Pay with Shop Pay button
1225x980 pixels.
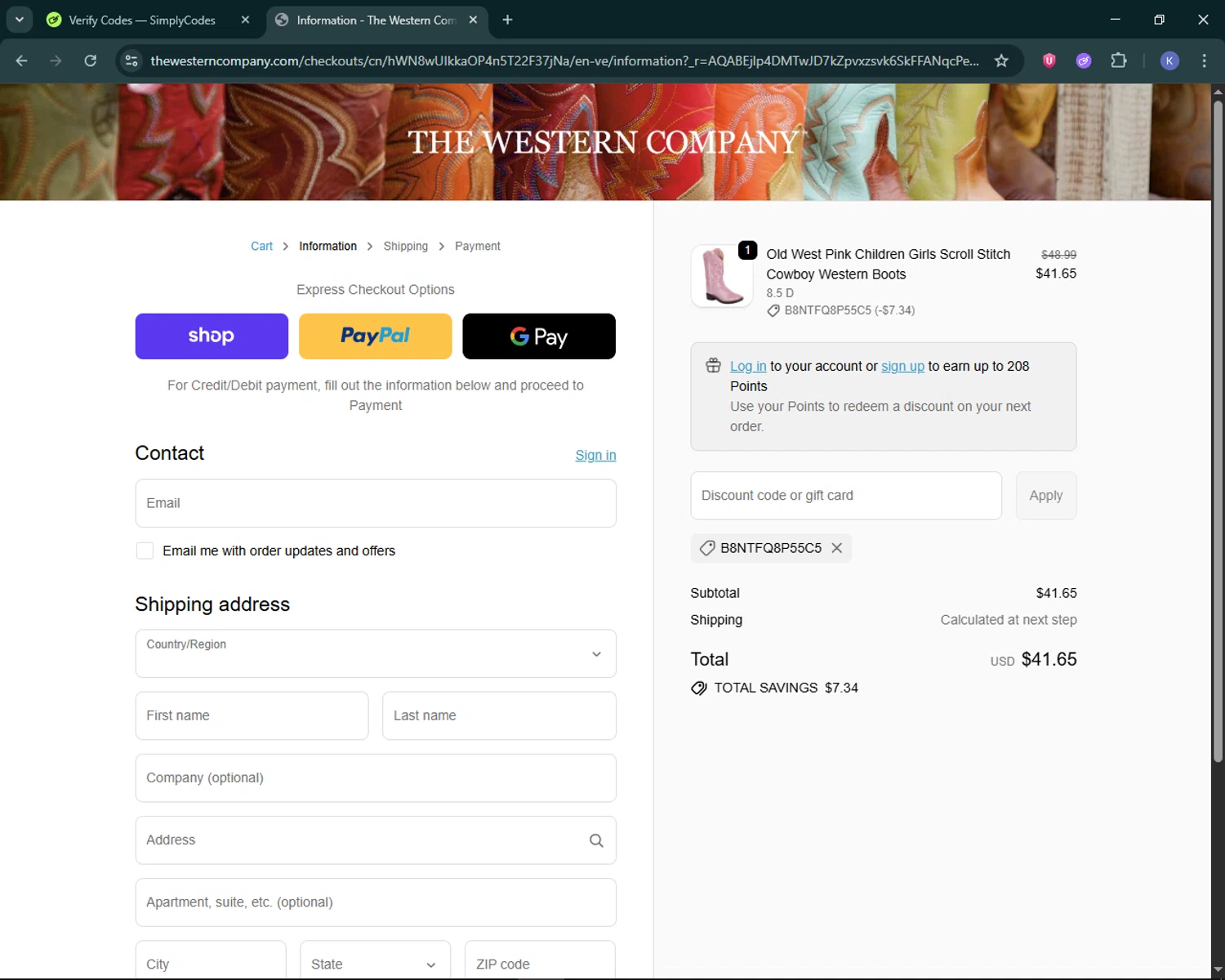pyautogui.click(x=212, y=336)
